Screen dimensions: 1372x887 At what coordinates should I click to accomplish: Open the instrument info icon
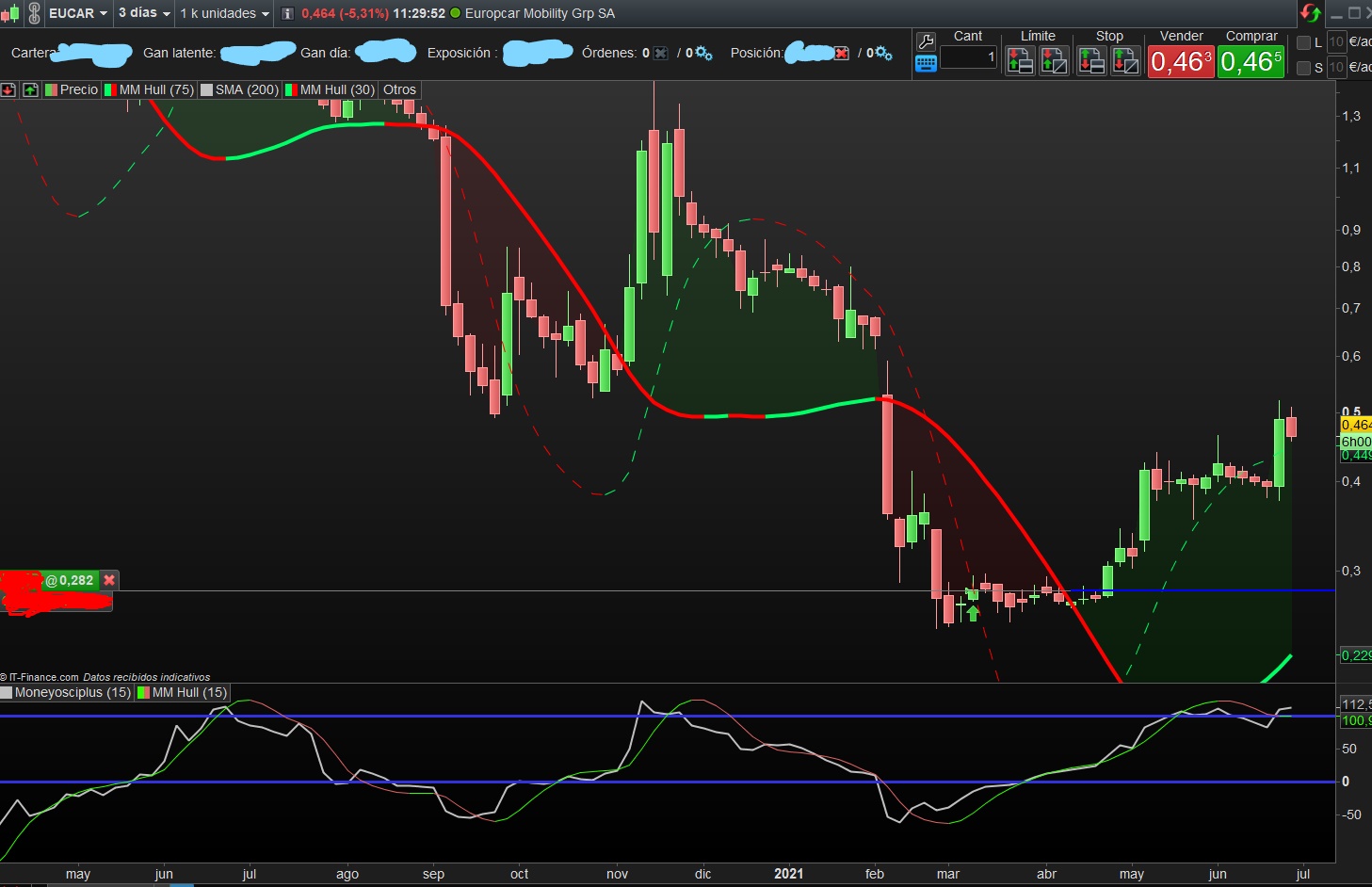coord(288,13)
